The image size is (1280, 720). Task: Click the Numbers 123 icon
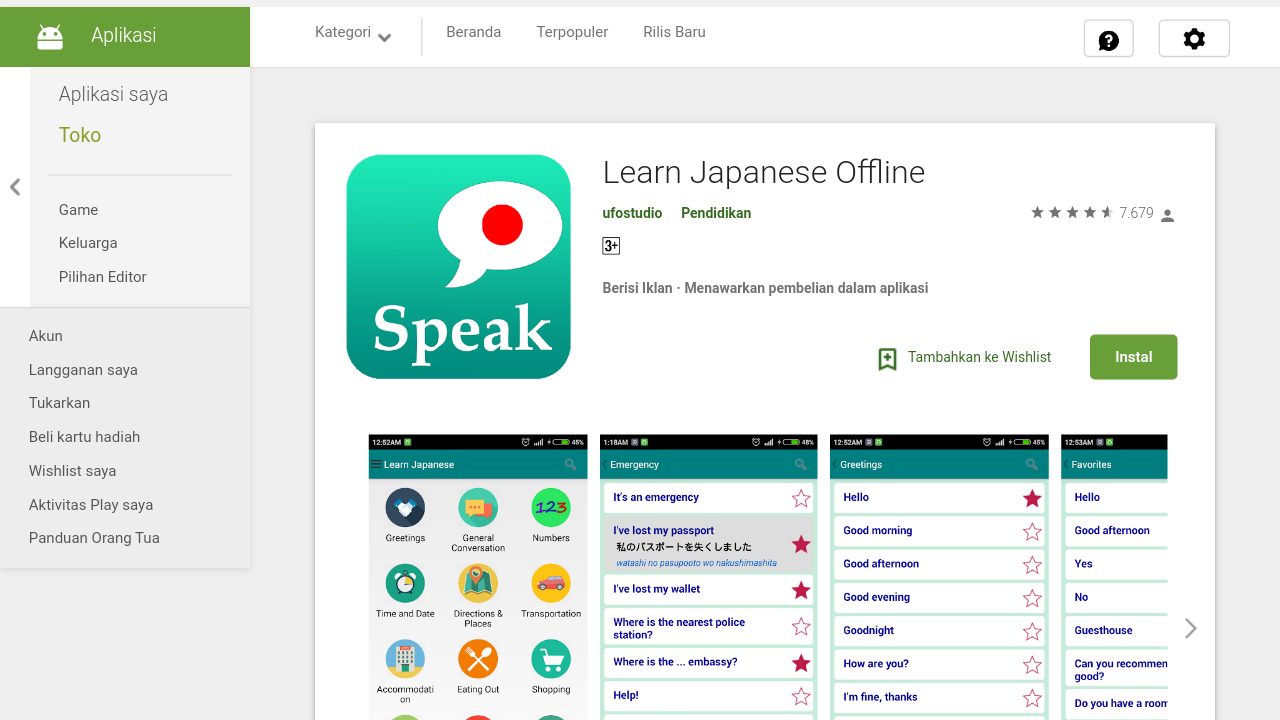551,508
